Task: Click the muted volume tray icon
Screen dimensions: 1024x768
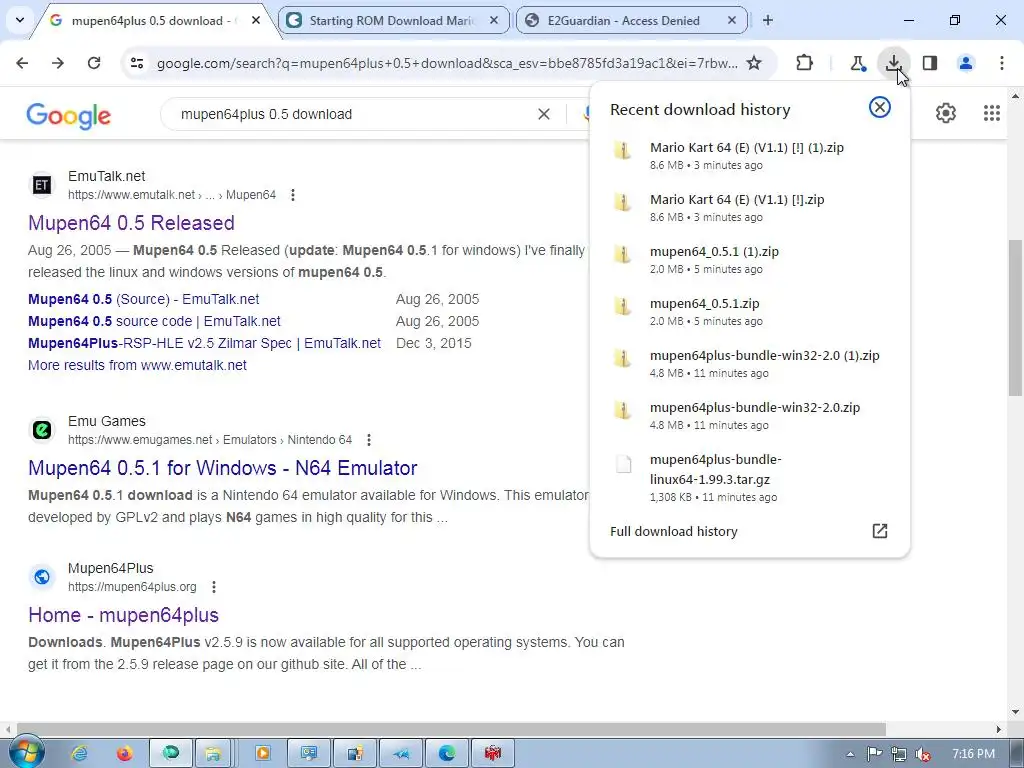Action: coord(923,754)
